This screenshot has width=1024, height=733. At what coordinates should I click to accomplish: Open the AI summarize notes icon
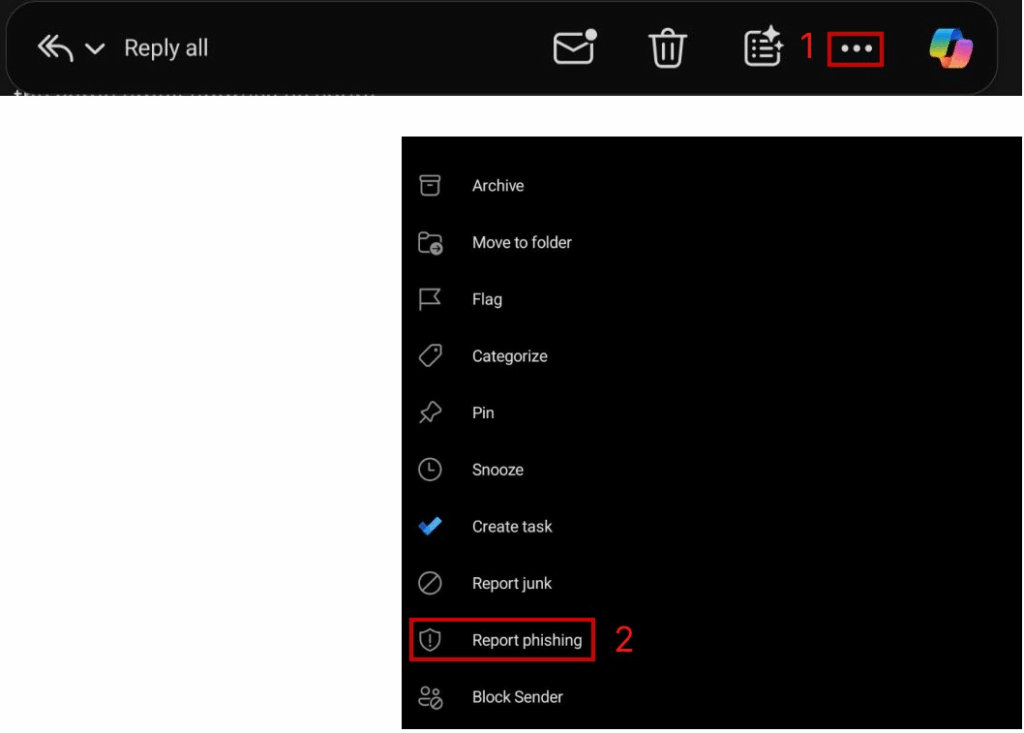tap(763, 48)
